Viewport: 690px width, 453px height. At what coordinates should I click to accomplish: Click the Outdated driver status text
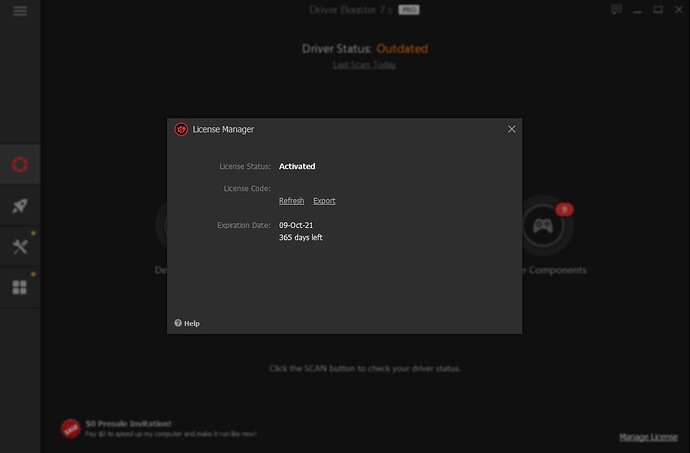coord(402,48)
